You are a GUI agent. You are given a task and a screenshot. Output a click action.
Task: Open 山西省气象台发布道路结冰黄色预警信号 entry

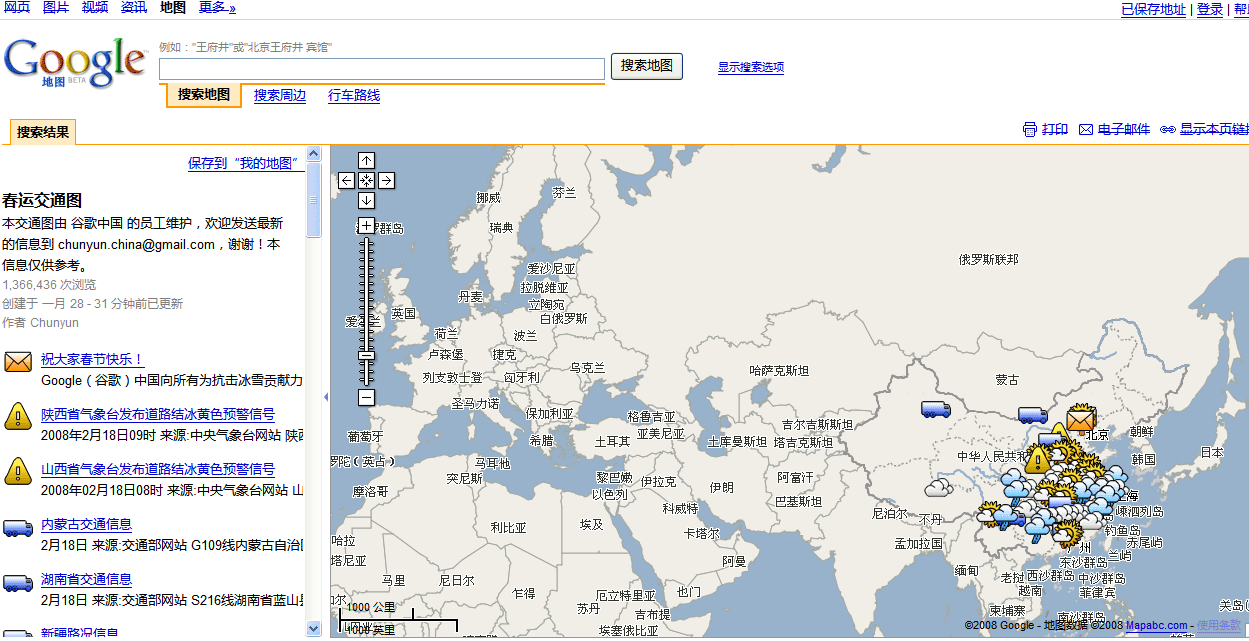[158, 470]
